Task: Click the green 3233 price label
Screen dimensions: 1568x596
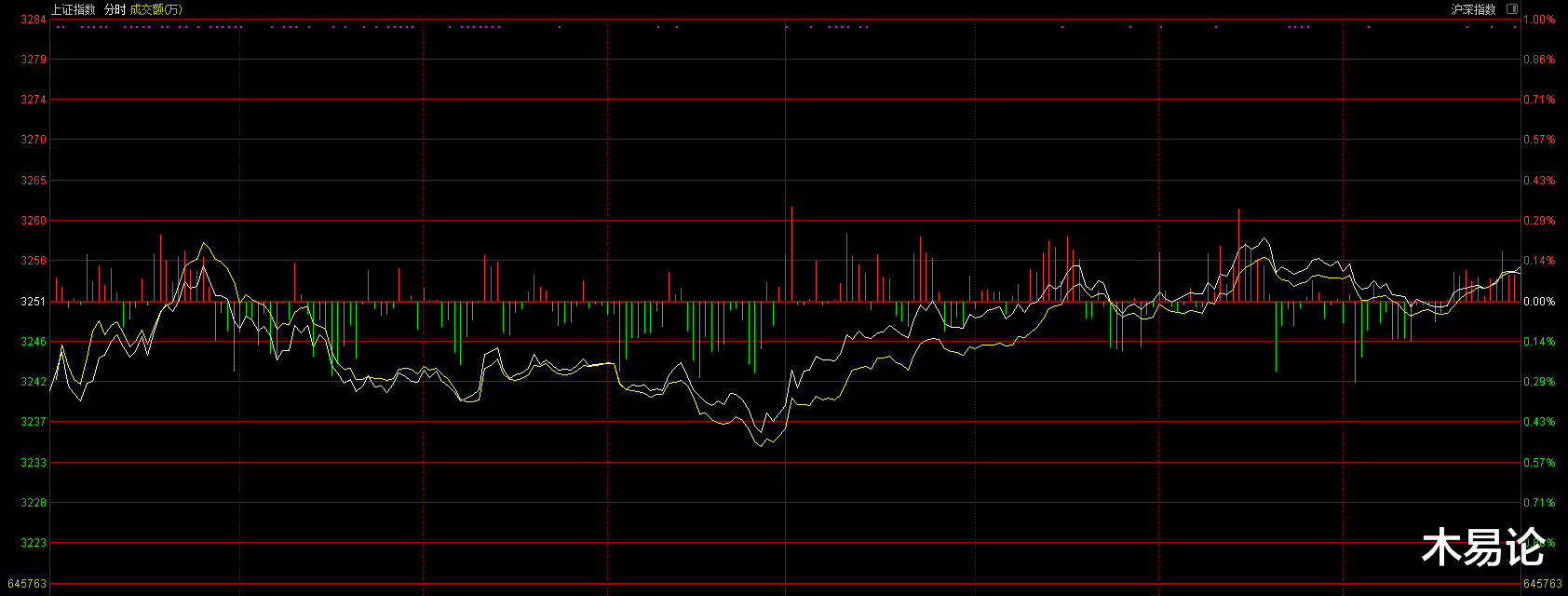Action: [x=34, y=463]
